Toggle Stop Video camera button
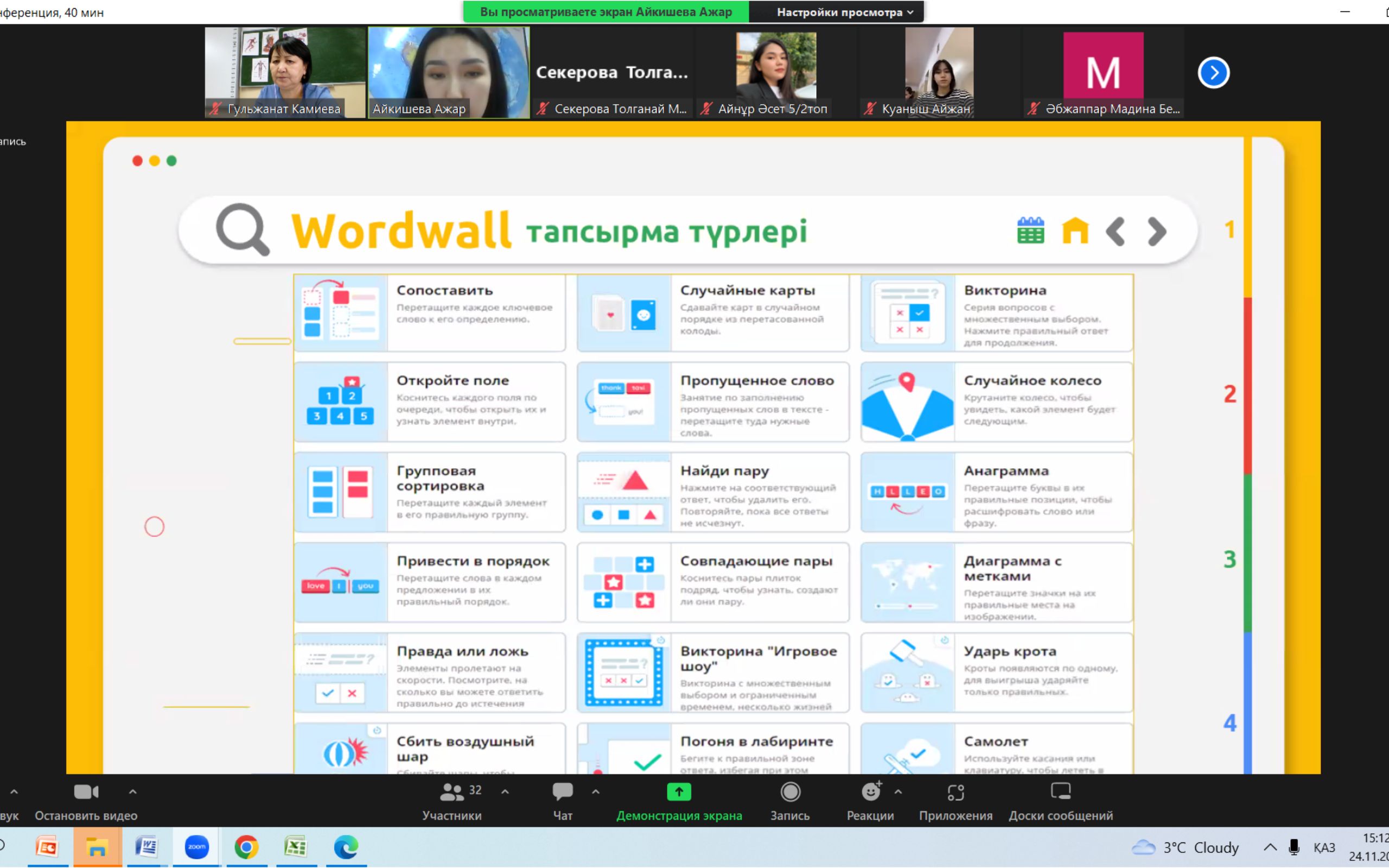Screen dimensions: 1389x868 86,792
